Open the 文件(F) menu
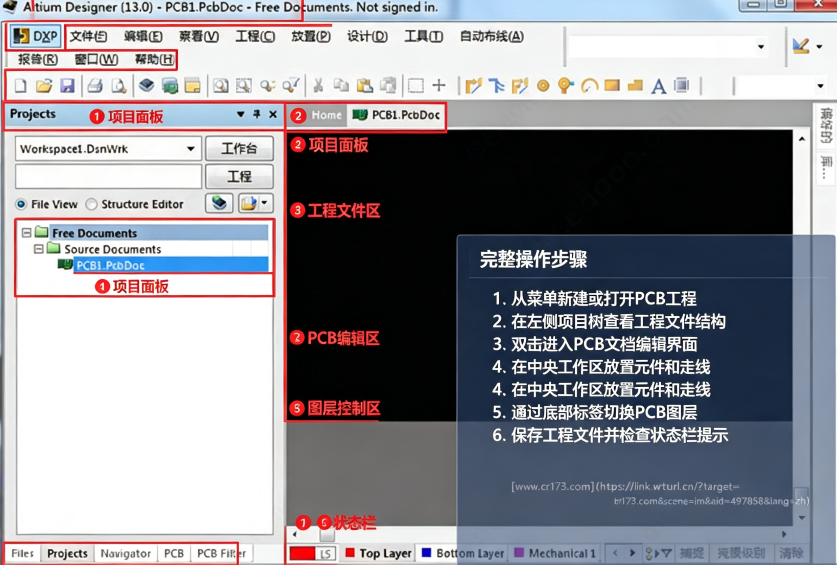This screenshot has height=565, width=837. [x=88, y=36]
